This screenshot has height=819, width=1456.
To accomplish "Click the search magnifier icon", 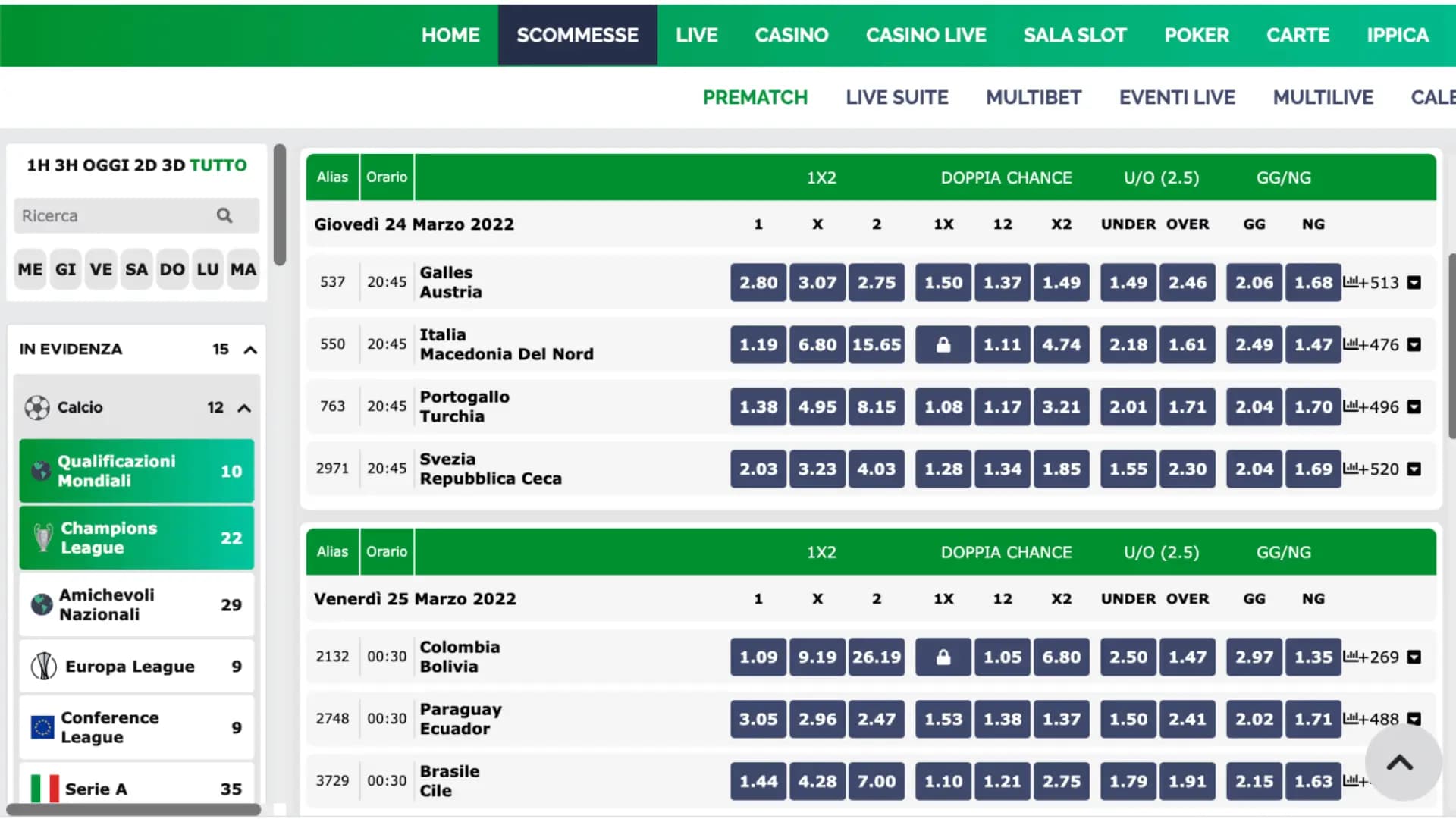I will (224, 215).
